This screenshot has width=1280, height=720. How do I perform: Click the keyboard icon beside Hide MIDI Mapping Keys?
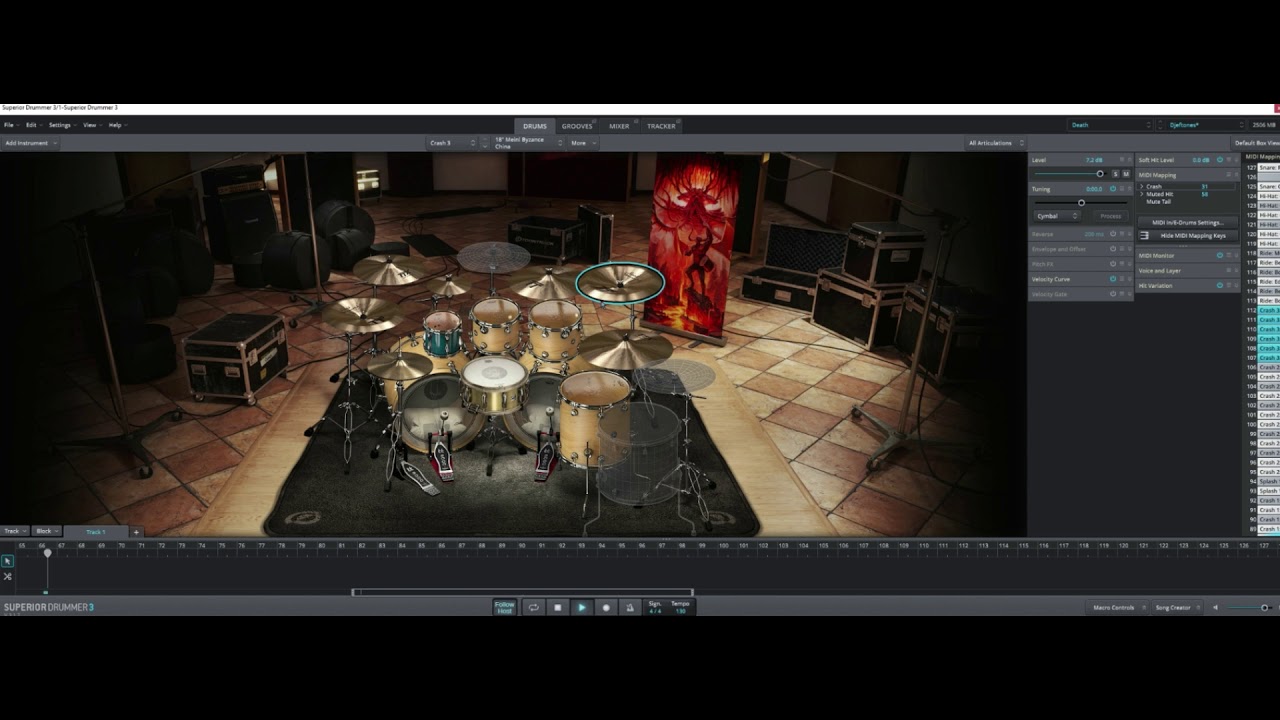click(1145, 235)
